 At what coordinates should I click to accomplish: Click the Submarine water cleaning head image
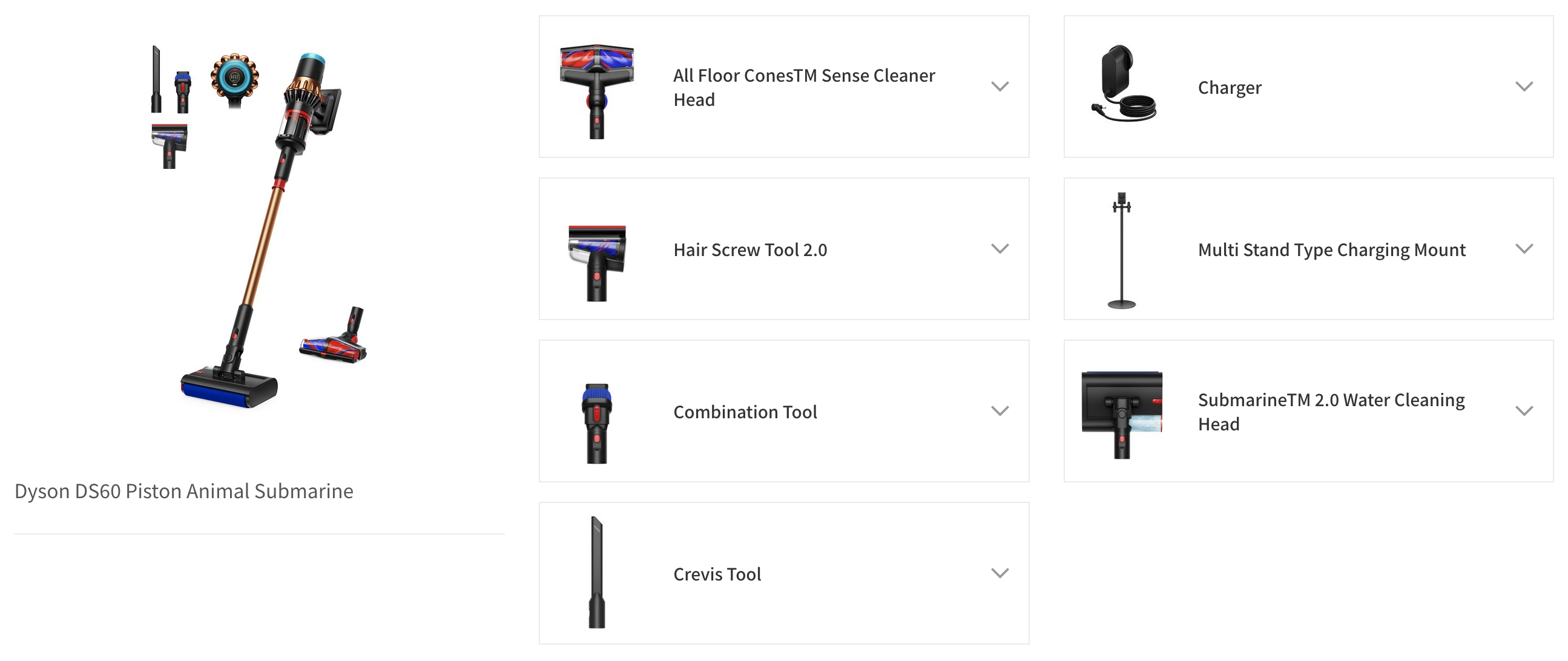pos(1122,414)
